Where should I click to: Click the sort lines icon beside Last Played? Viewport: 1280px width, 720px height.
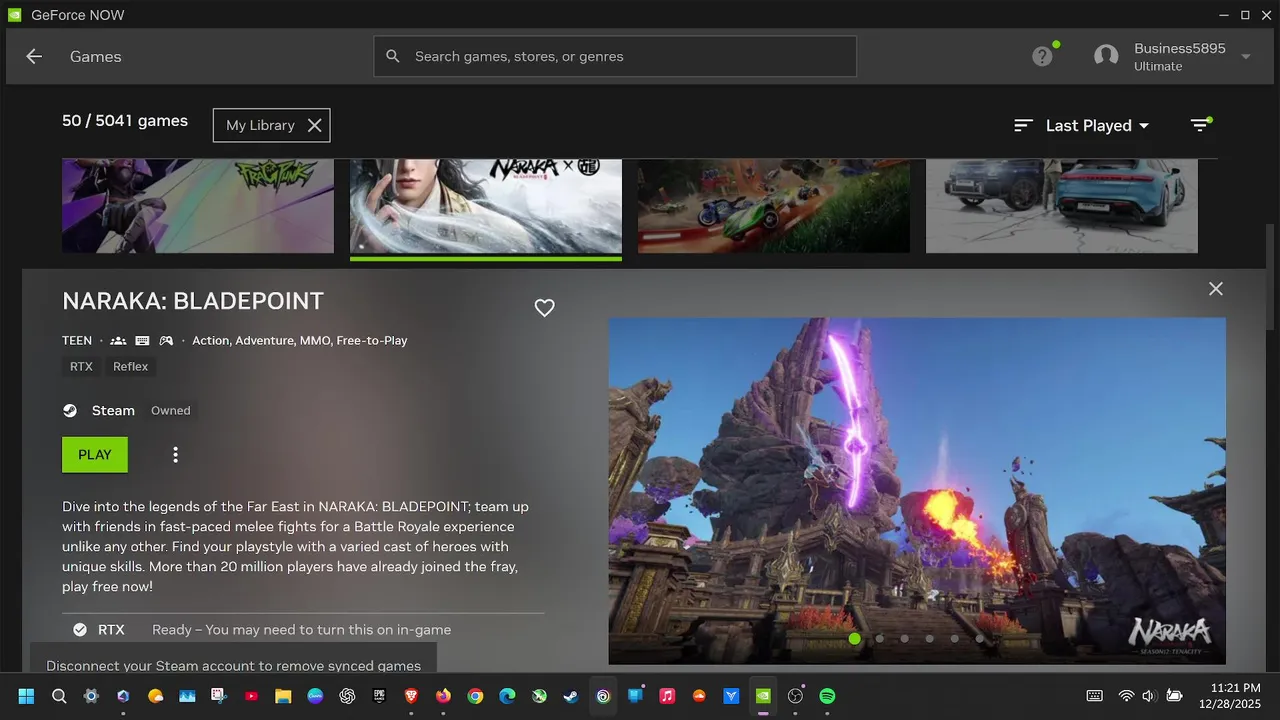point(1023,125)
